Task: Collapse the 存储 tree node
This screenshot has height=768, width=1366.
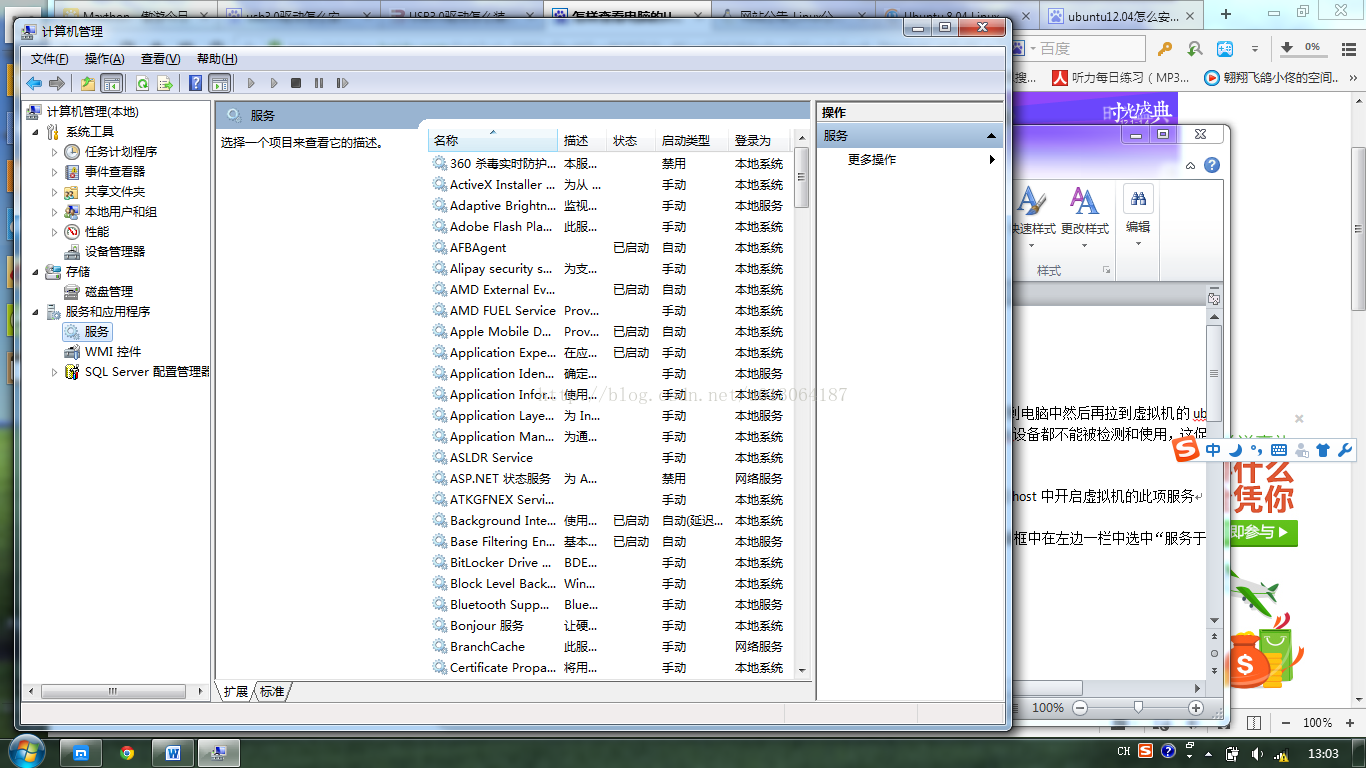Action: 37,272
